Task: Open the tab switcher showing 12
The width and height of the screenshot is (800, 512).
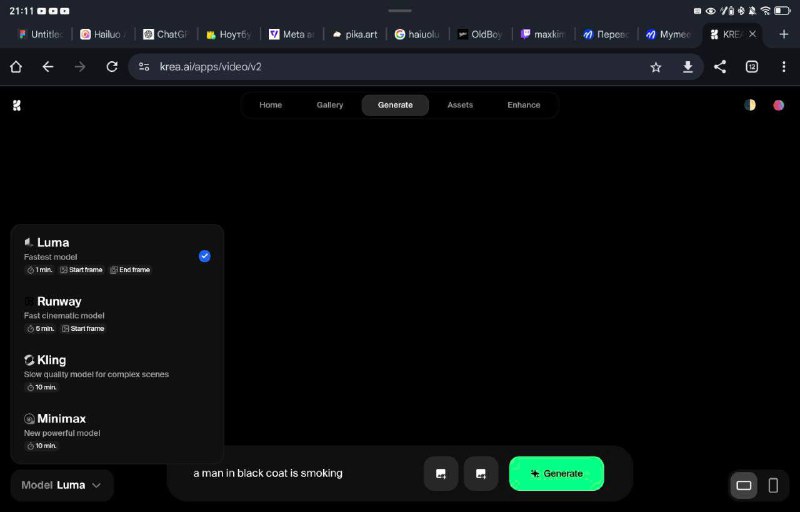Action: [x=752, y=67]
